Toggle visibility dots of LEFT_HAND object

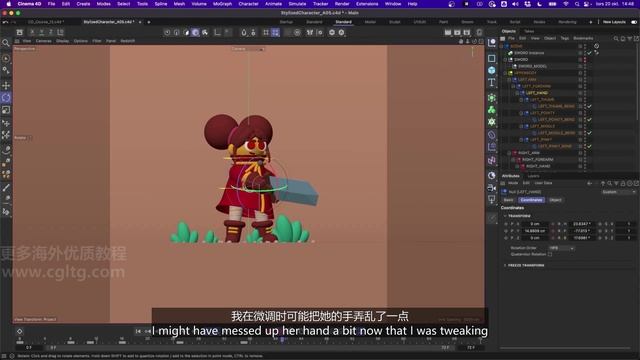tap(584, 93)
